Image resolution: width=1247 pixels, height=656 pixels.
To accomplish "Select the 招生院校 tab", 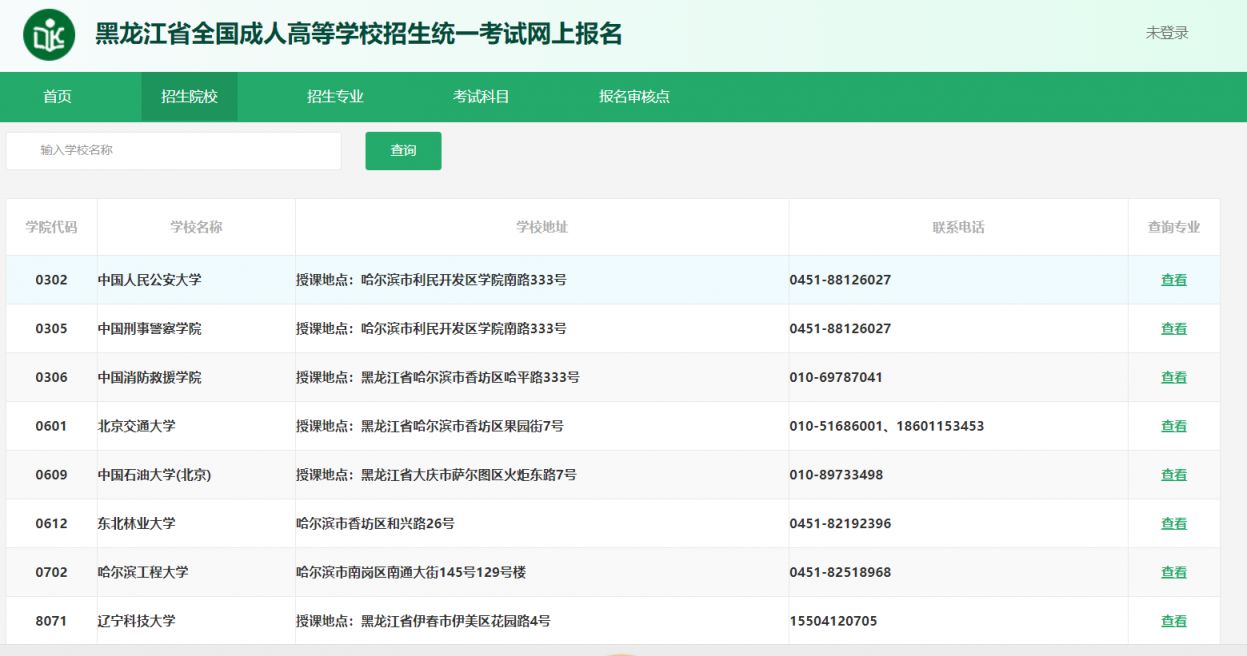I will coord(189,97).
